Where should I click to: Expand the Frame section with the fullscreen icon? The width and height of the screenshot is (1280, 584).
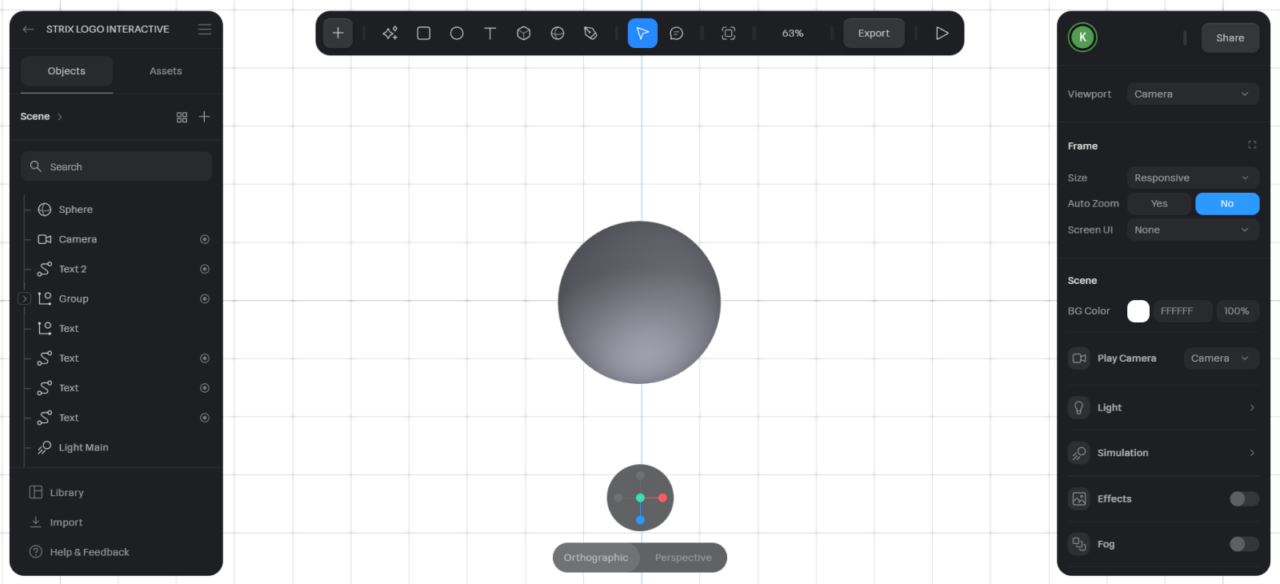coord(1252,145)
